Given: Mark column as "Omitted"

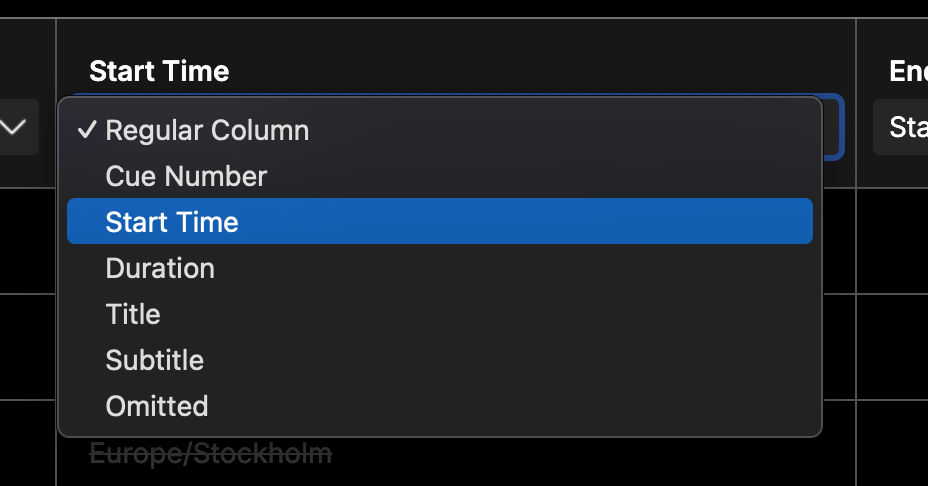Looking at the screenshot, I should pos(157,406).
